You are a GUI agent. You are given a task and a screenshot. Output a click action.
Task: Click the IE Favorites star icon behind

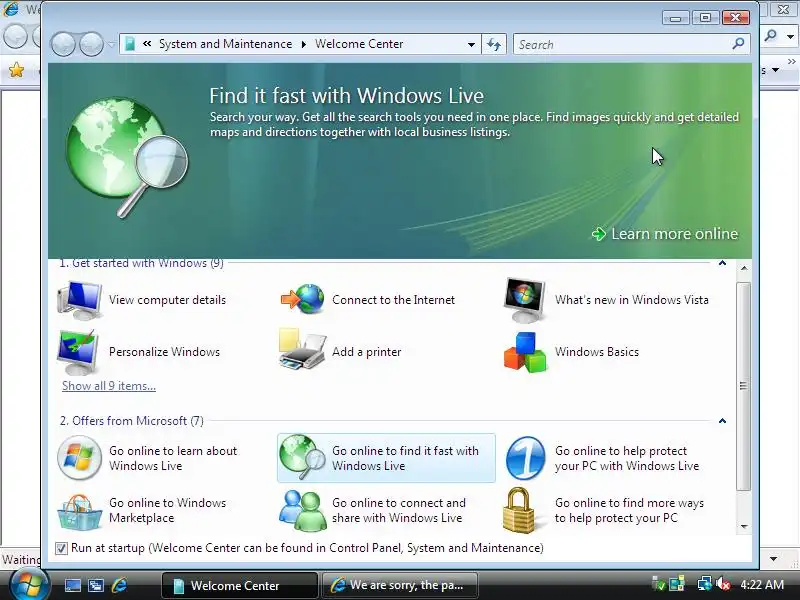click(16, 70)
